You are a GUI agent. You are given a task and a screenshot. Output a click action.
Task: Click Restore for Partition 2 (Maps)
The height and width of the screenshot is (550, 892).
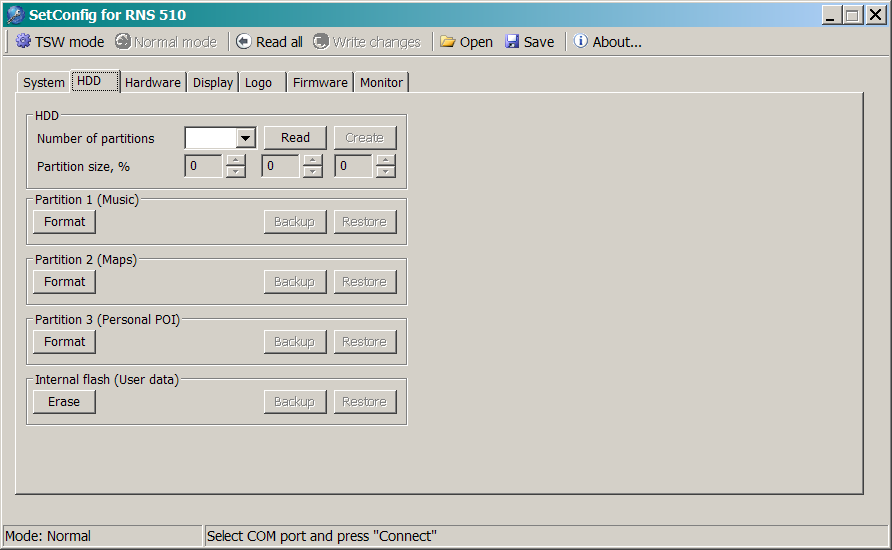(365, 282)
